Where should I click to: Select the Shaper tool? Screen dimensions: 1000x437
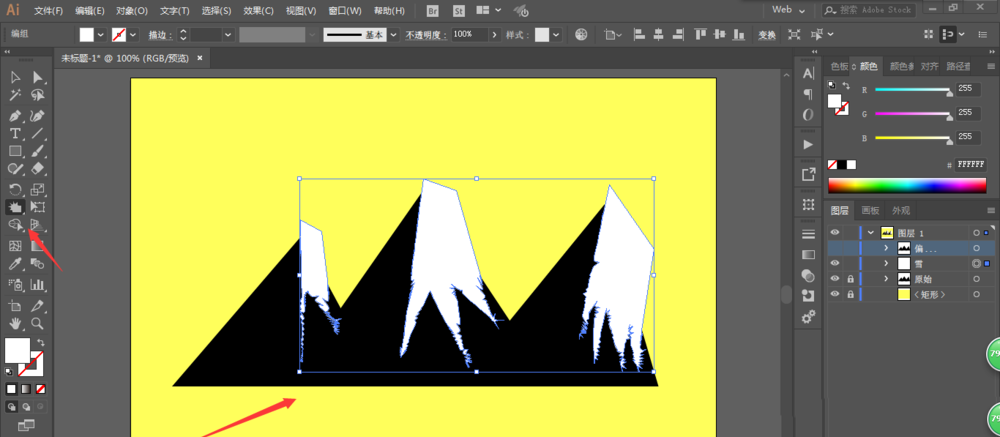pyautogui.click(x=15, y=168)
